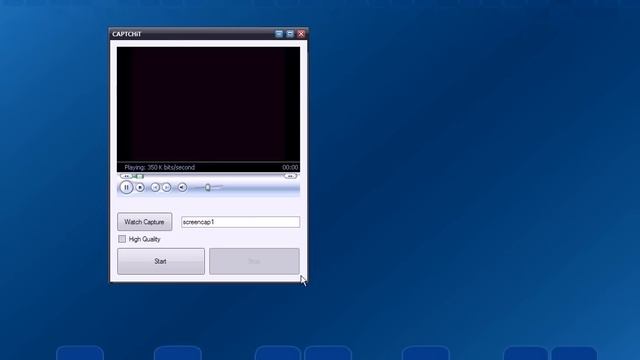Image resolution: width=640 pixels, height=360 pixels.
Task: Click the 'Playing: 350 K bits/second' status text
Action: pos(160,167)
